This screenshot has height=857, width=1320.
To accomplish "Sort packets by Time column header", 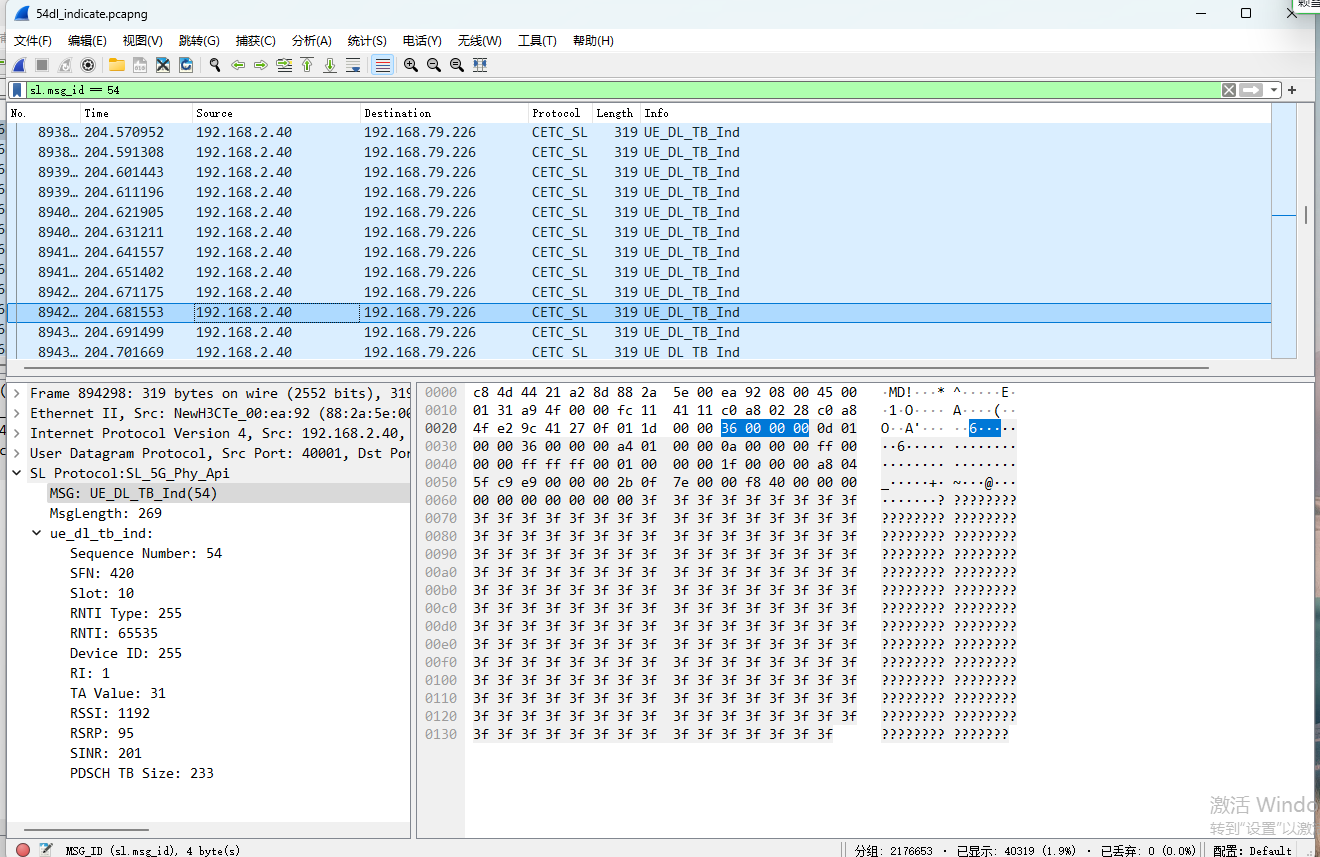I will (136, 113).
